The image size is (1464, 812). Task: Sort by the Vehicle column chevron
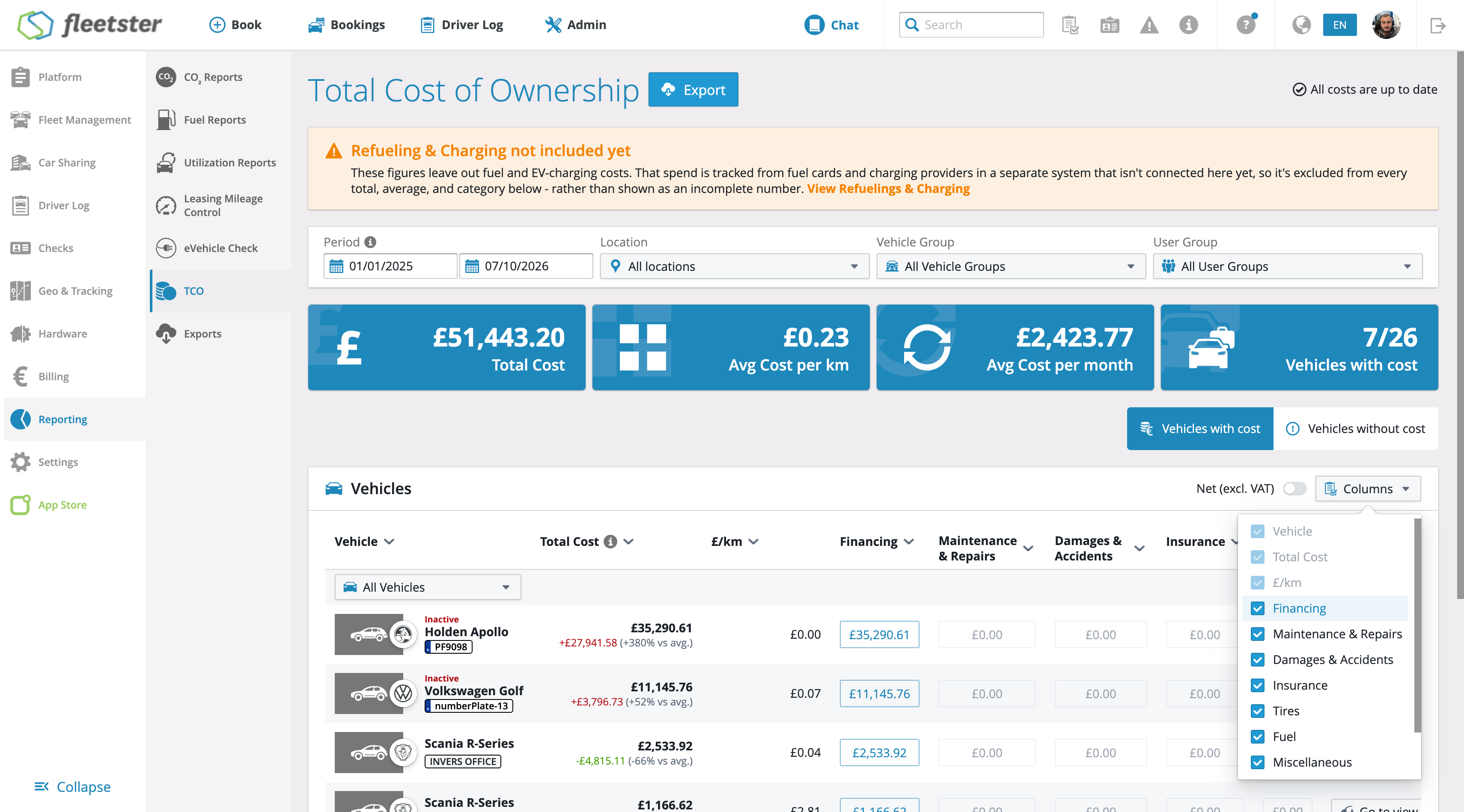tap(389, 542)
